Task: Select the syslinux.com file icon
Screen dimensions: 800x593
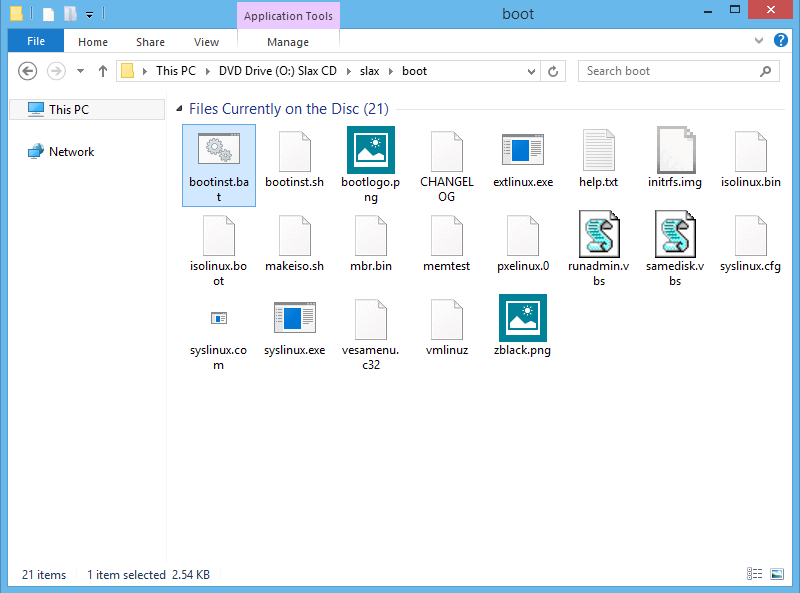Action: pyautogui.click(x=218, y=318)
